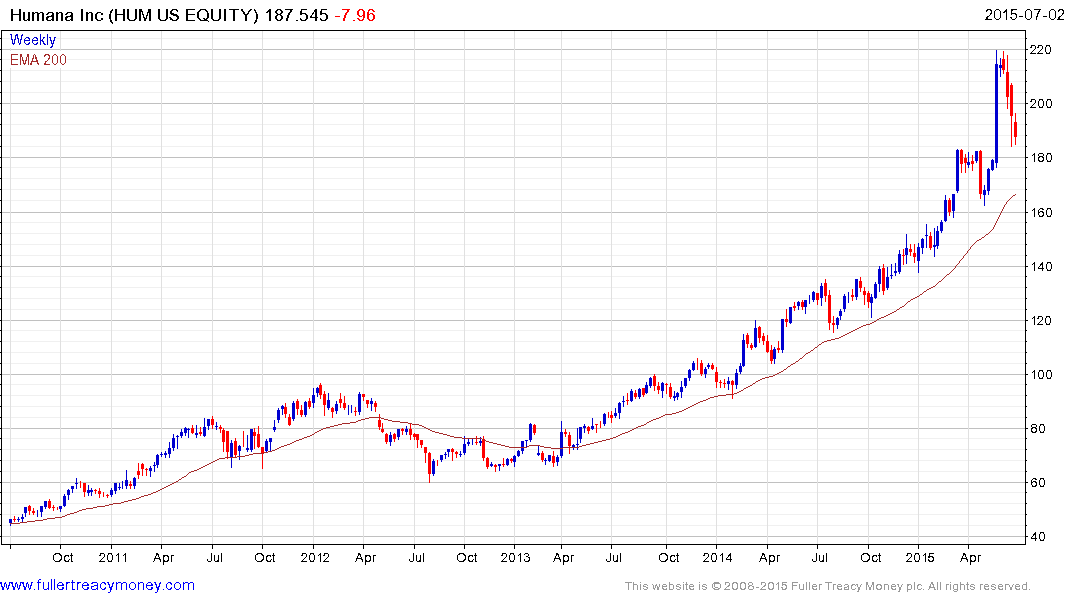Open the www.fullertreacymoney.com link
Screen dimensions: 1075x600
(97, 585)
